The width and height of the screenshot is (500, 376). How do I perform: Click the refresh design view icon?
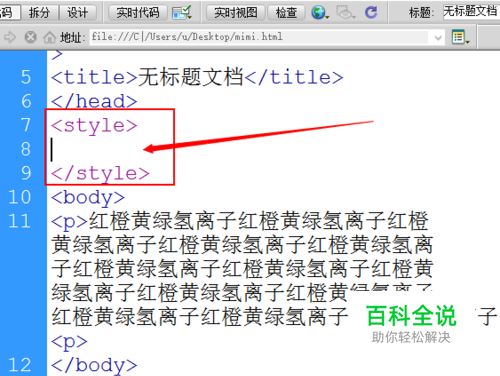click(x=371, y=13)
